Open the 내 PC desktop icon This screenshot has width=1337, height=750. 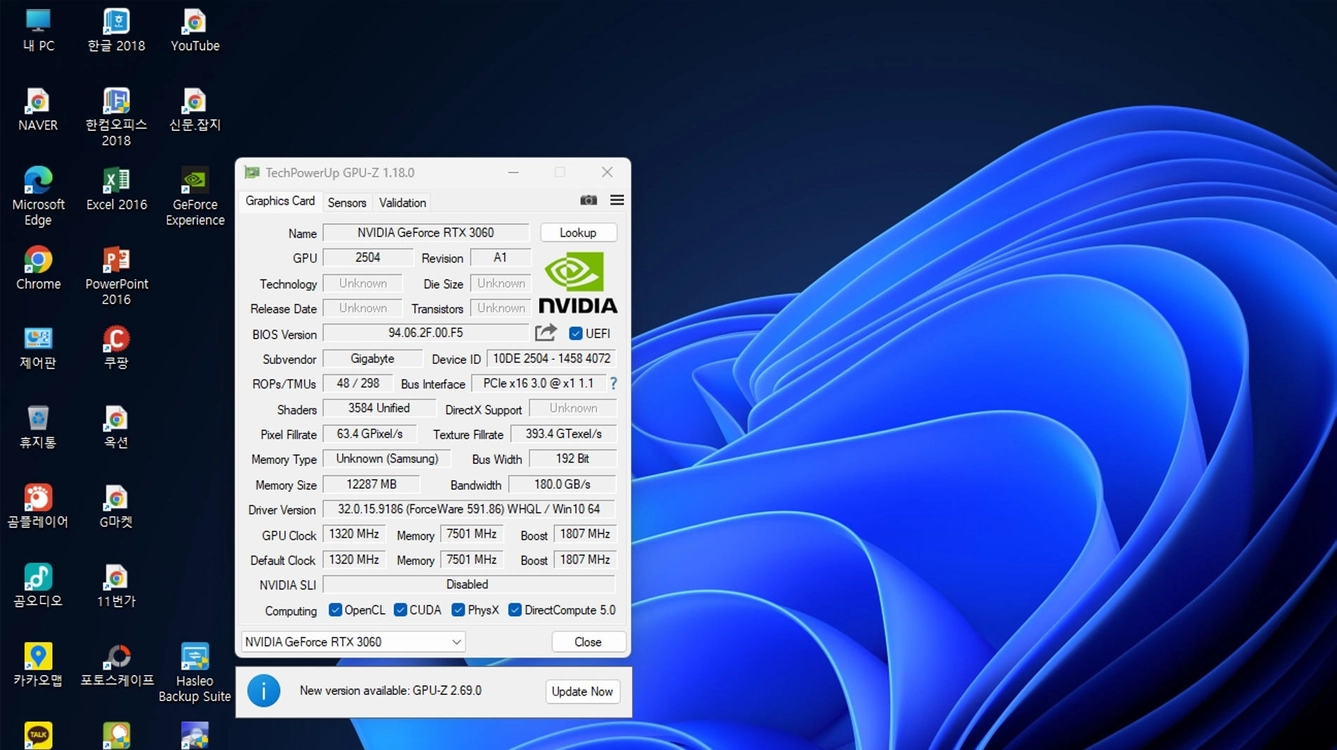38,30
